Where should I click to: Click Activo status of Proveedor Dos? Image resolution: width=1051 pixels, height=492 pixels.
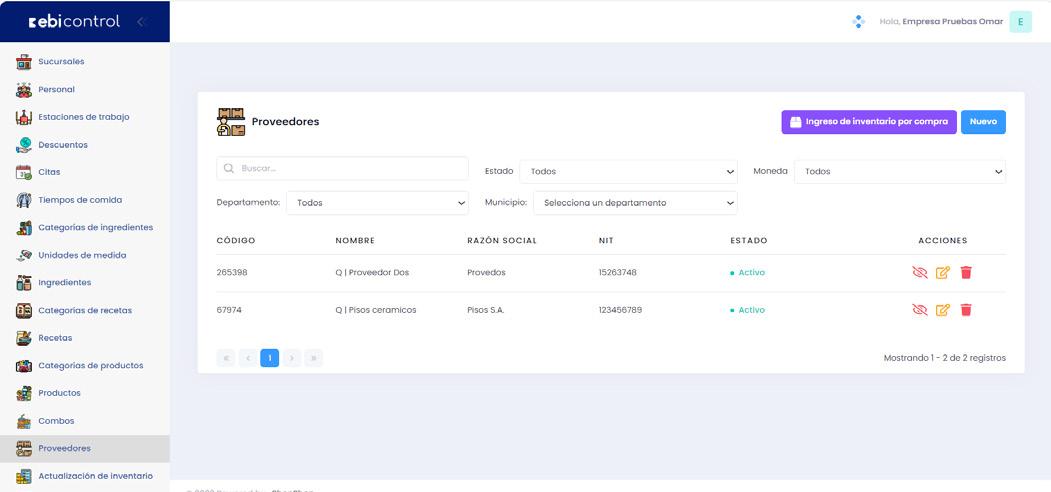coord(747,273)
